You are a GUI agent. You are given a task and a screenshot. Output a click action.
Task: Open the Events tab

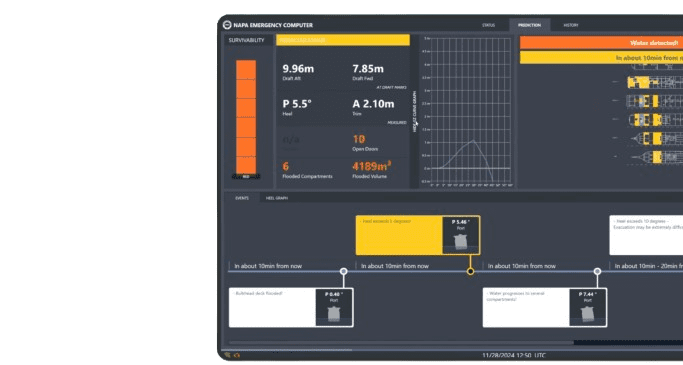[x=242, y=198]
